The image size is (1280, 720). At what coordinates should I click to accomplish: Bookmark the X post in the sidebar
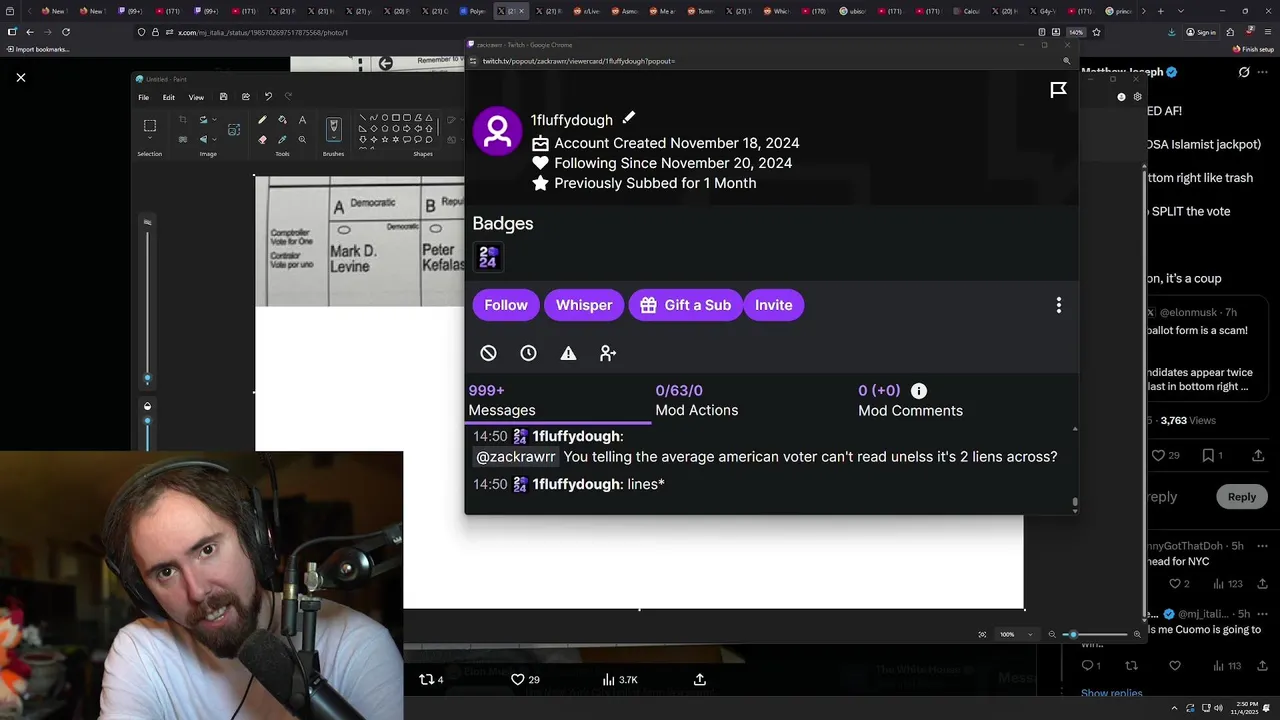click(1208, 455)
